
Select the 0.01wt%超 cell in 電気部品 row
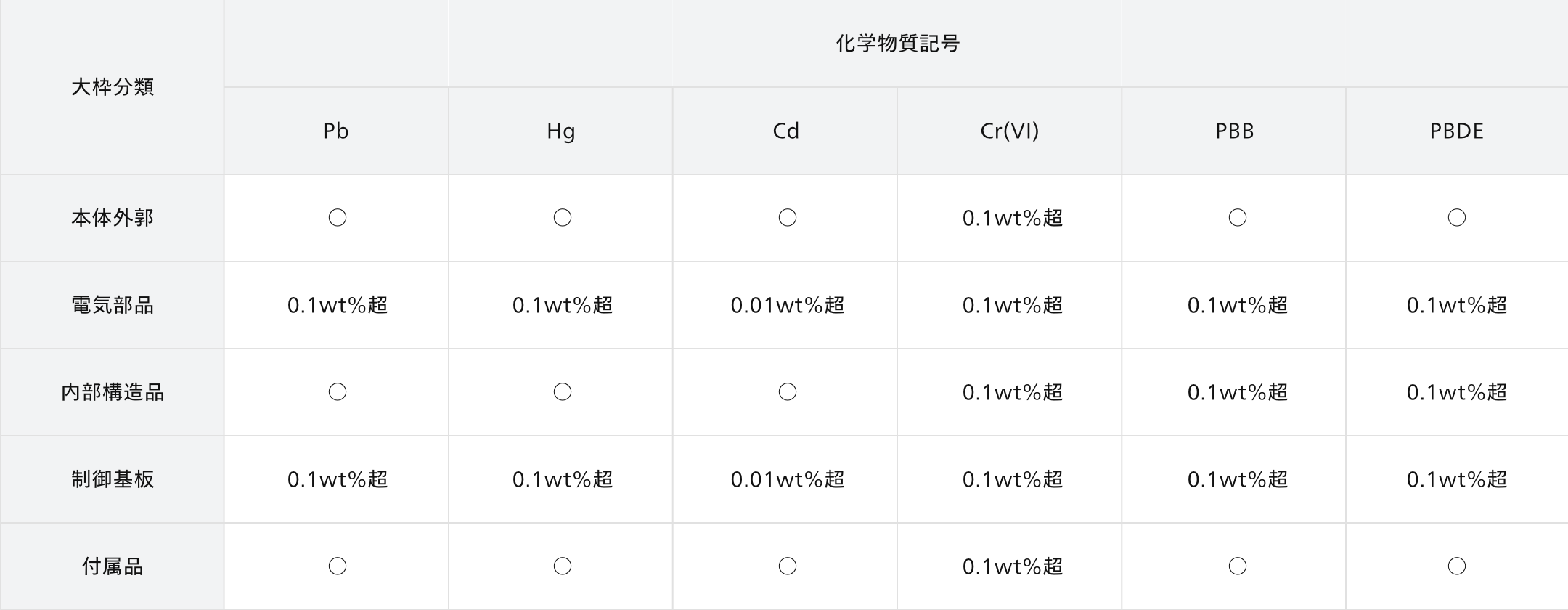(x=788, y=305)
